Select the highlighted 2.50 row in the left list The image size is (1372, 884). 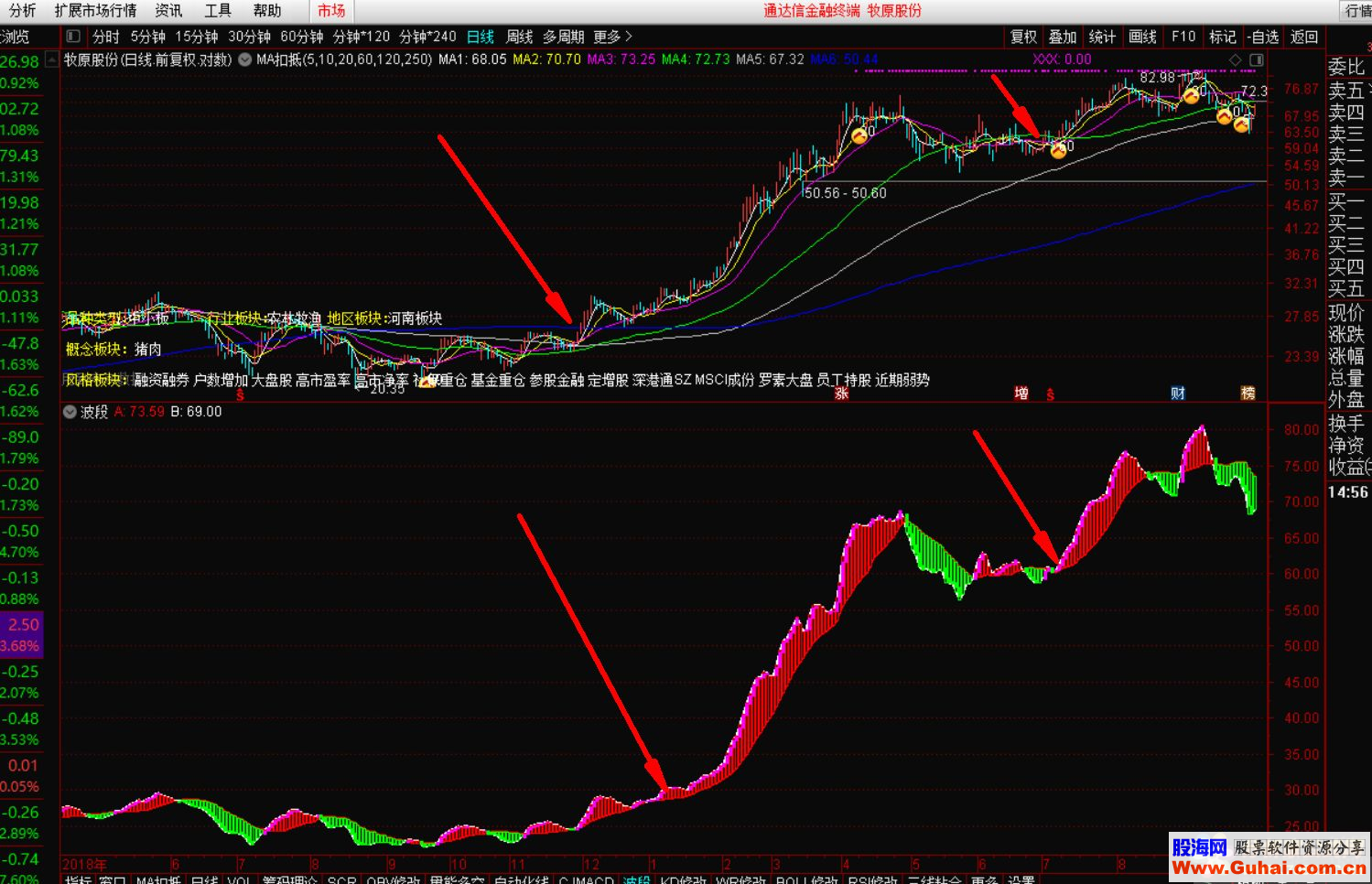point(22,635)
